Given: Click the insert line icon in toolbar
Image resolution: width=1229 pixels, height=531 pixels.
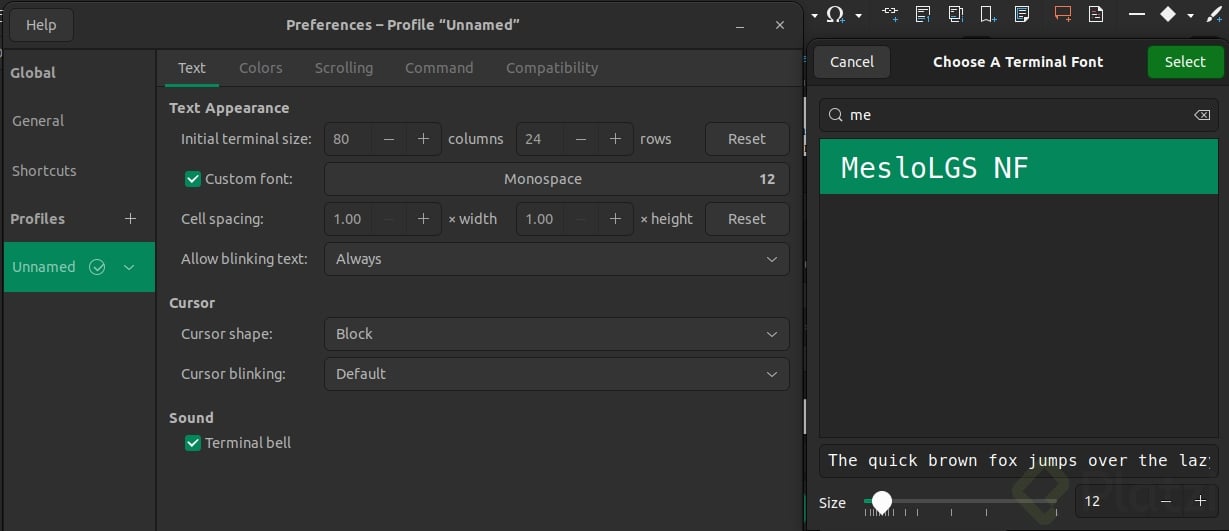Looking at the screenshot, I should click(1136, 14).
